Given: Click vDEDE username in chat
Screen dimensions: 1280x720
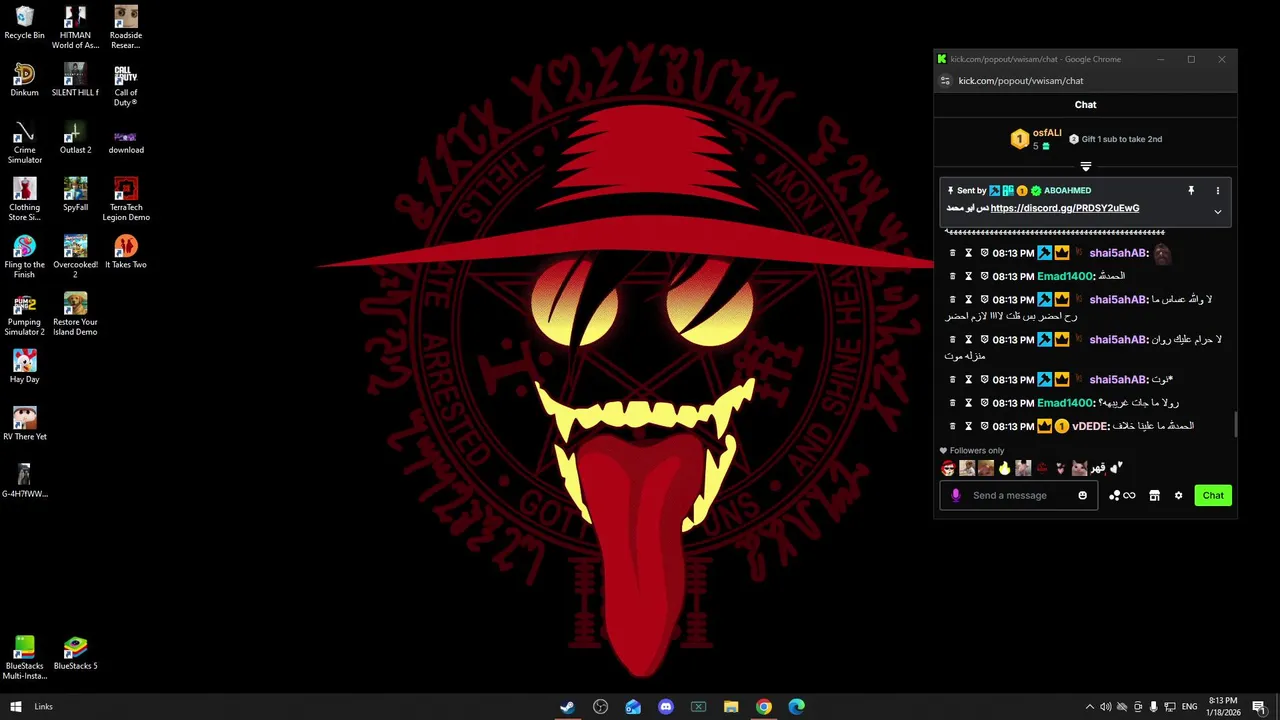Looking at the screenshot, I should coord(1091,426).
